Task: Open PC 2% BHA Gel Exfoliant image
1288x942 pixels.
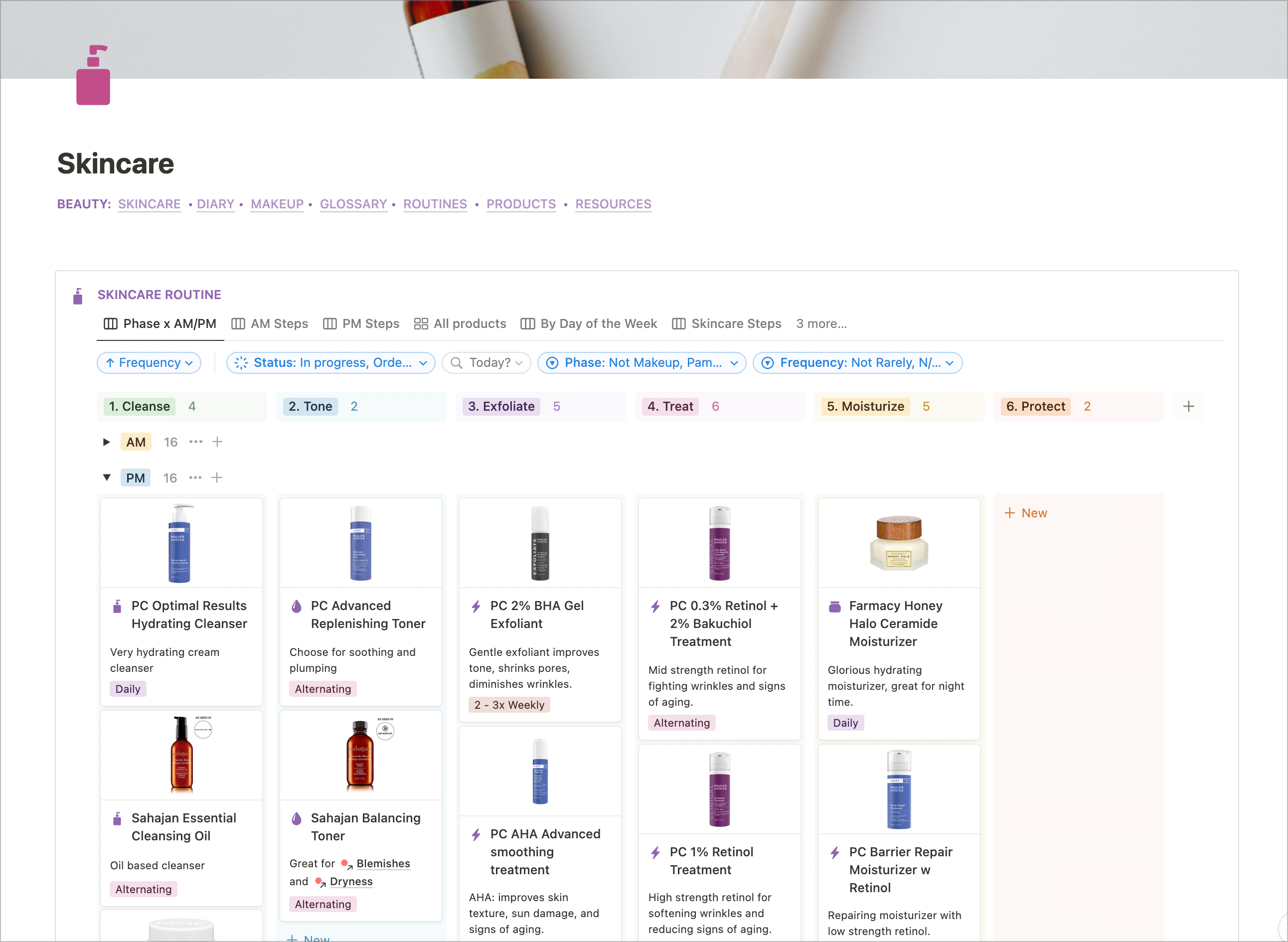Action: point(540,543)
